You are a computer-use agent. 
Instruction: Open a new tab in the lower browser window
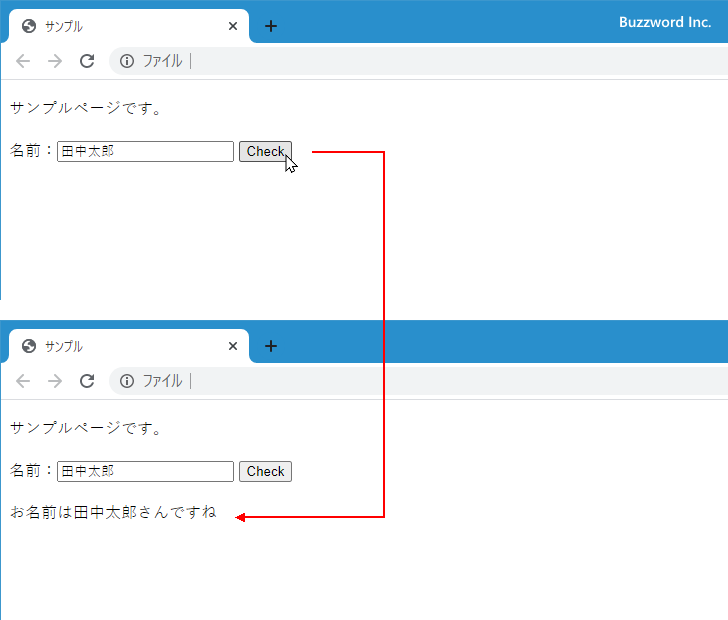point(271,346)
